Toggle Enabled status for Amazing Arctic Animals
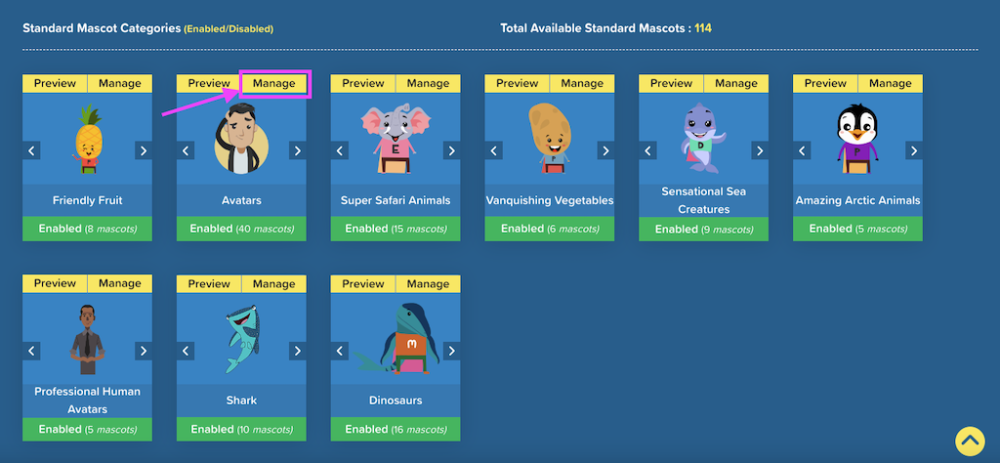 (858, 228)
